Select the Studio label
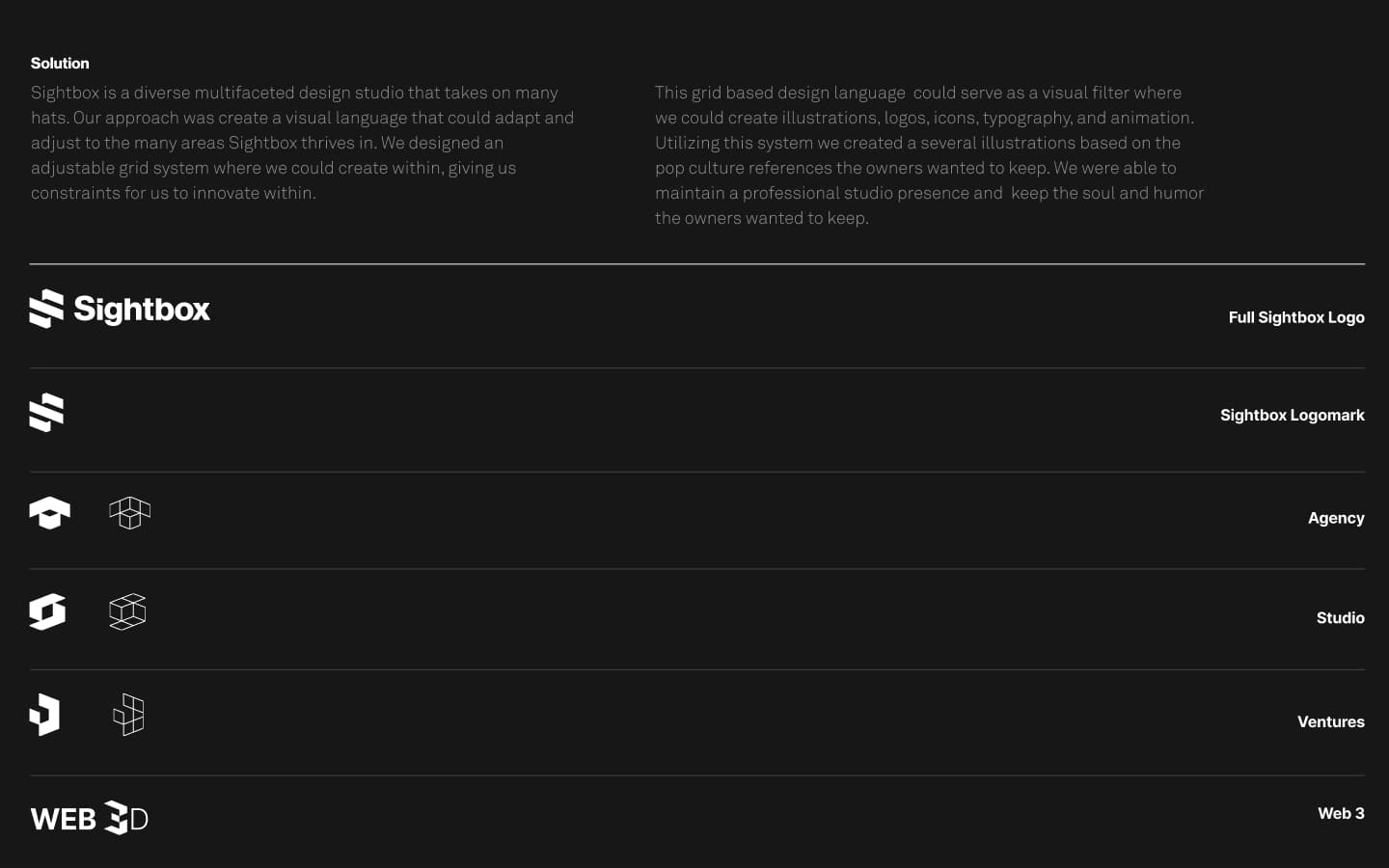The height and width of the screenshot is (868, 1389). coord(1341,617)
